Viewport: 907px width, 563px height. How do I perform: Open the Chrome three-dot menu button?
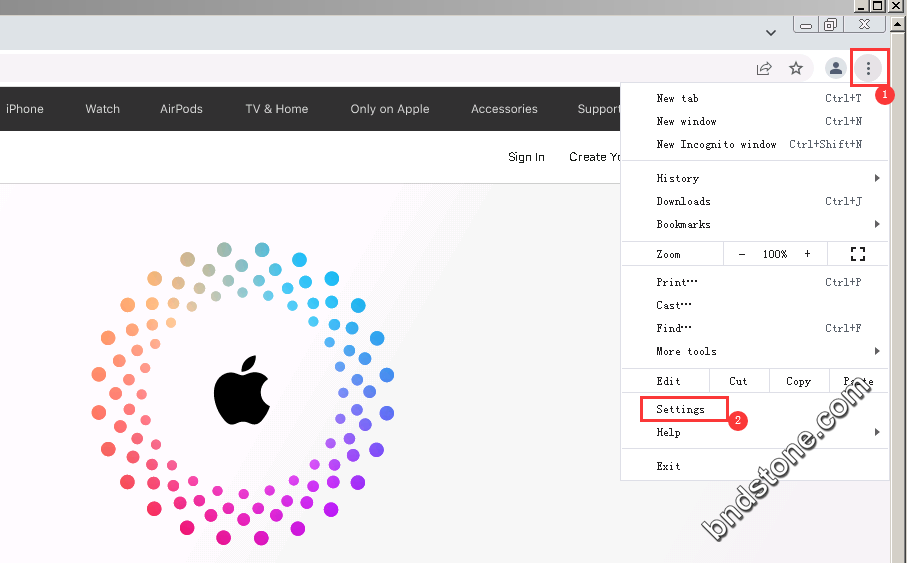(868, 68)
